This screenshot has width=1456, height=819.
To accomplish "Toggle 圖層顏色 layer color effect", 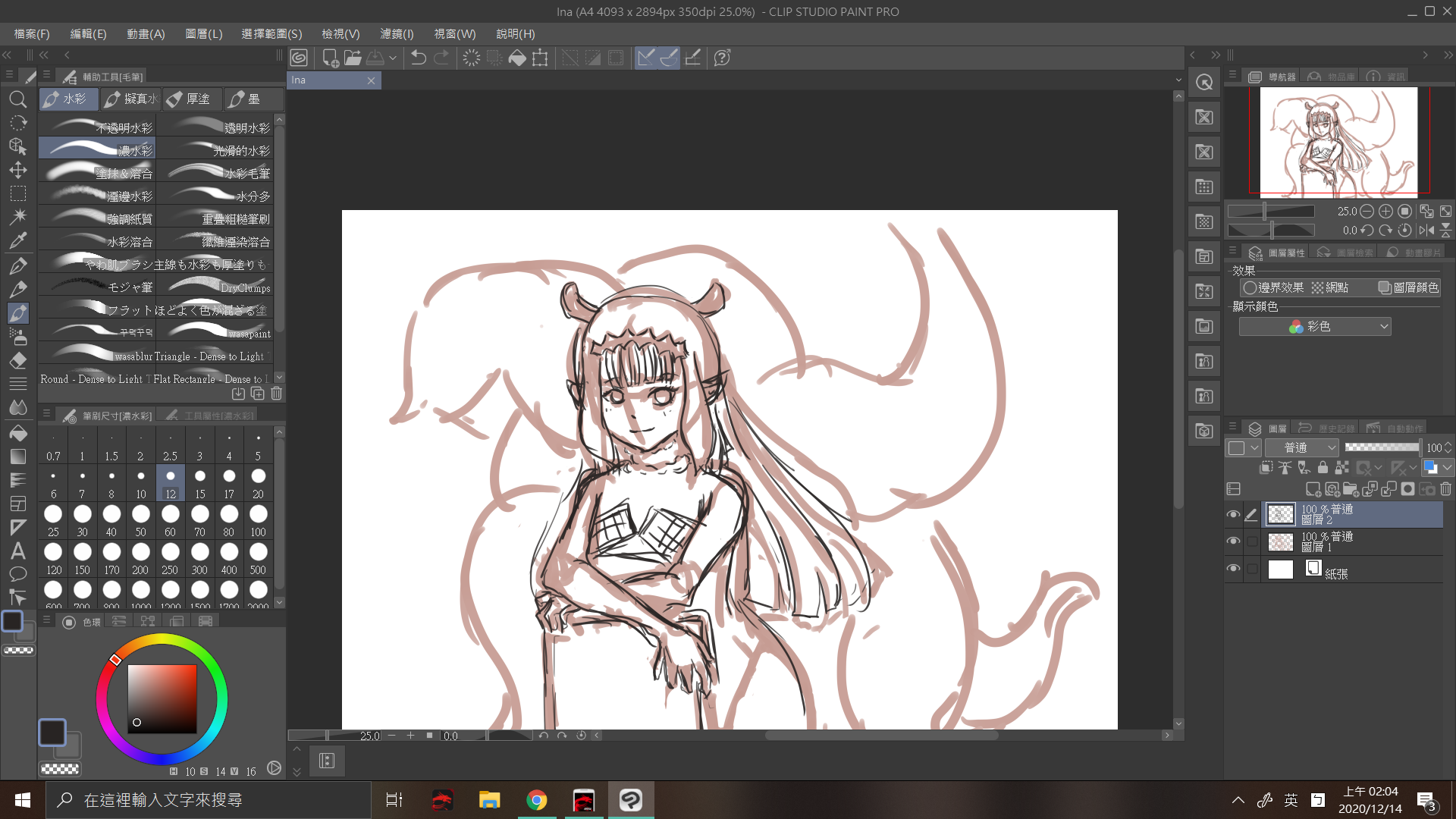I will [1408, 287].
